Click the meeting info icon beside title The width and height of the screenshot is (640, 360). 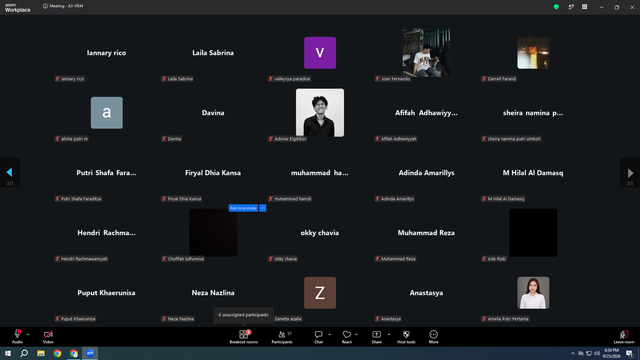click(45, 6)
